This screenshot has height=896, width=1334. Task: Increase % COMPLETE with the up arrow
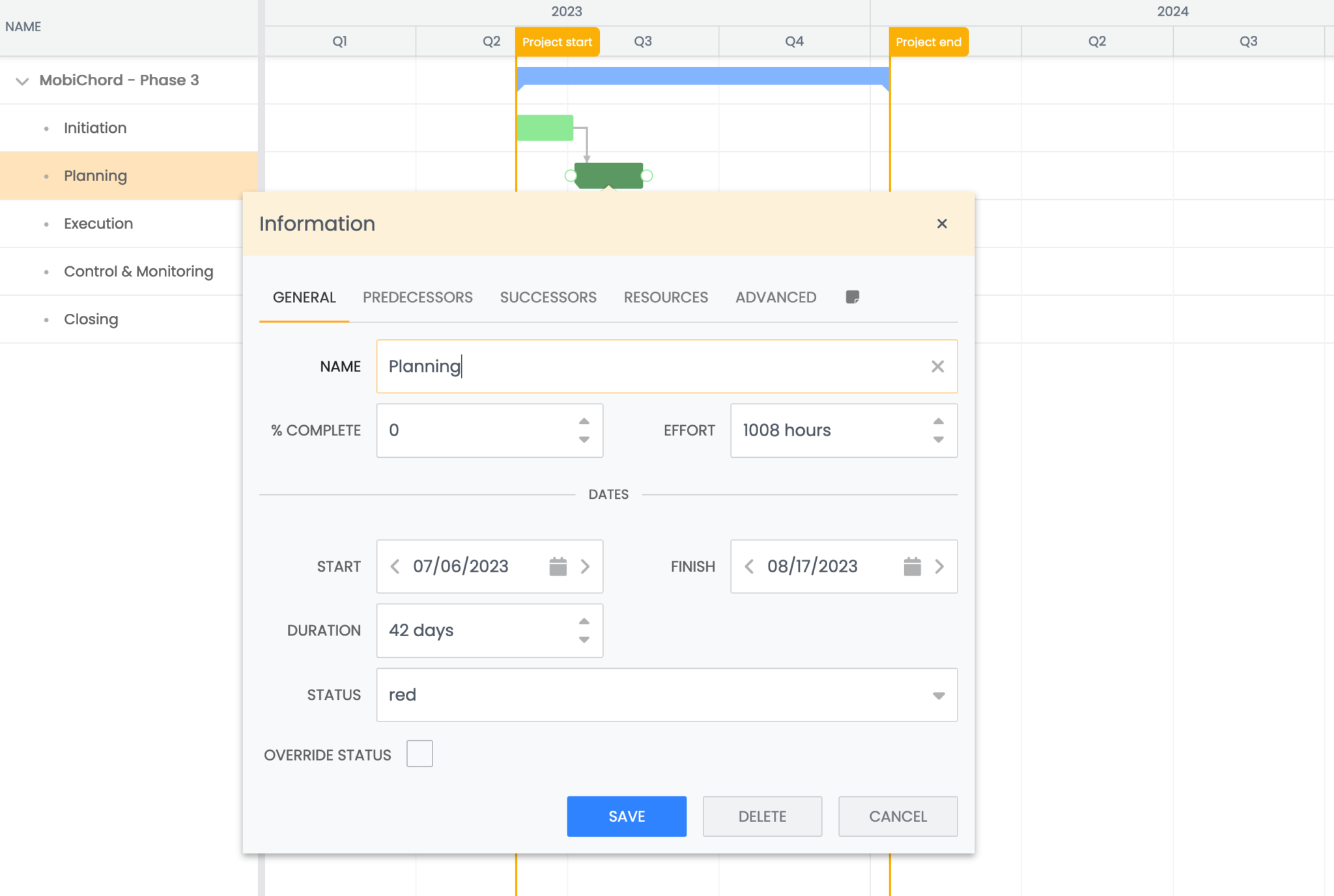pyautogui.click(x=584, y=421)
